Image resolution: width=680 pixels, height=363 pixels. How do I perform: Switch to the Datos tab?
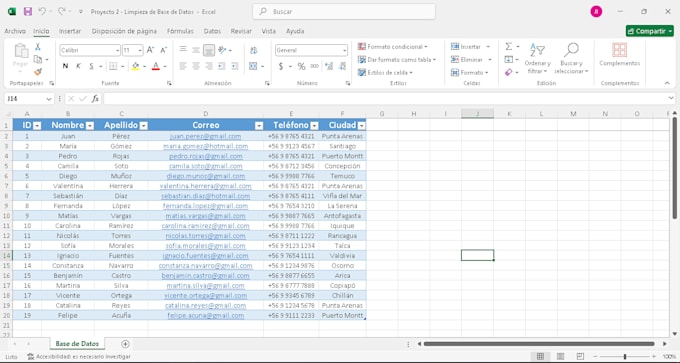pos(212,31)
